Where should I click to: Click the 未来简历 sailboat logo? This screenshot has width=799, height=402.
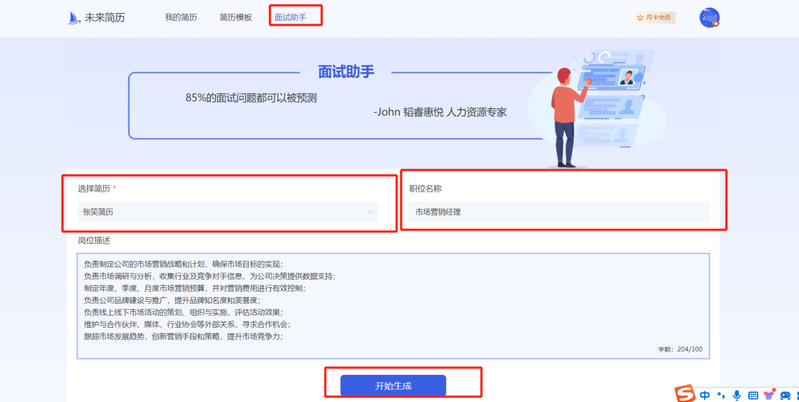pos(73,18)
